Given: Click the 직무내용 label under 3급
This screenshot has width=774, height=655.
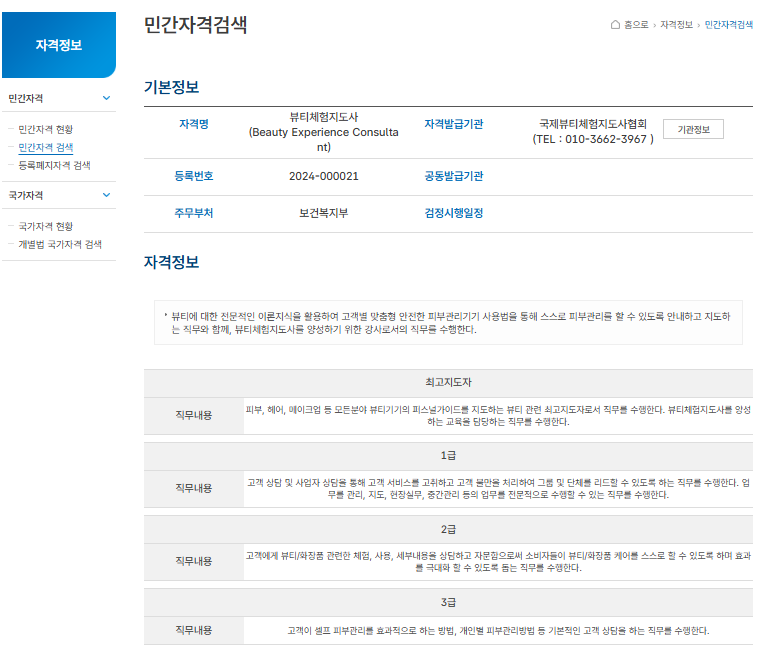Looking at the screenshot, I should [194, 630].
